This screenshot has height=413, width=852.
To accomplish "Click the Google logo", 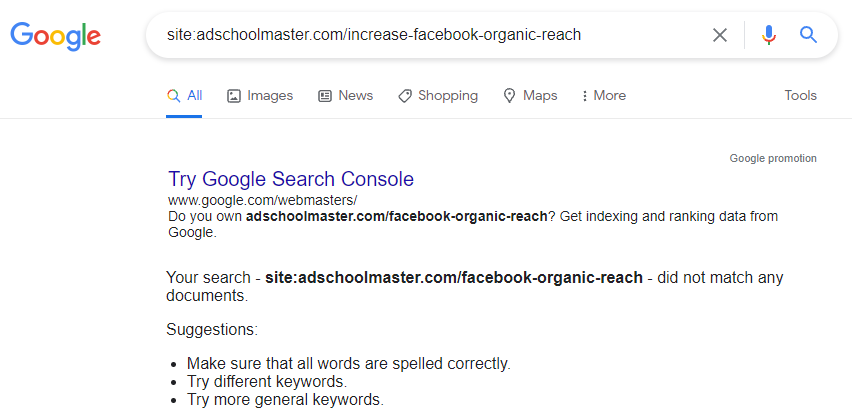I will point(55,36).
